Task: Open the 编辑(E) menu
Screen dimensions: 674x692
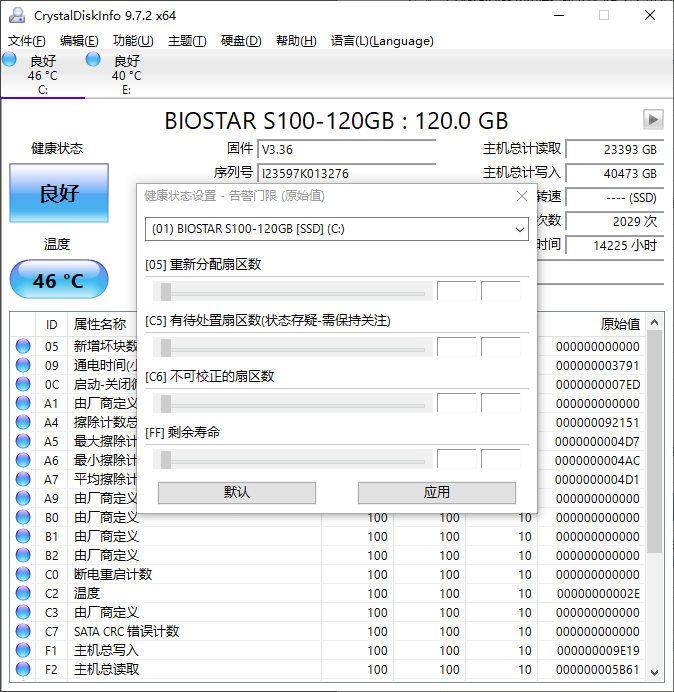Action: [x=79, y=41]
